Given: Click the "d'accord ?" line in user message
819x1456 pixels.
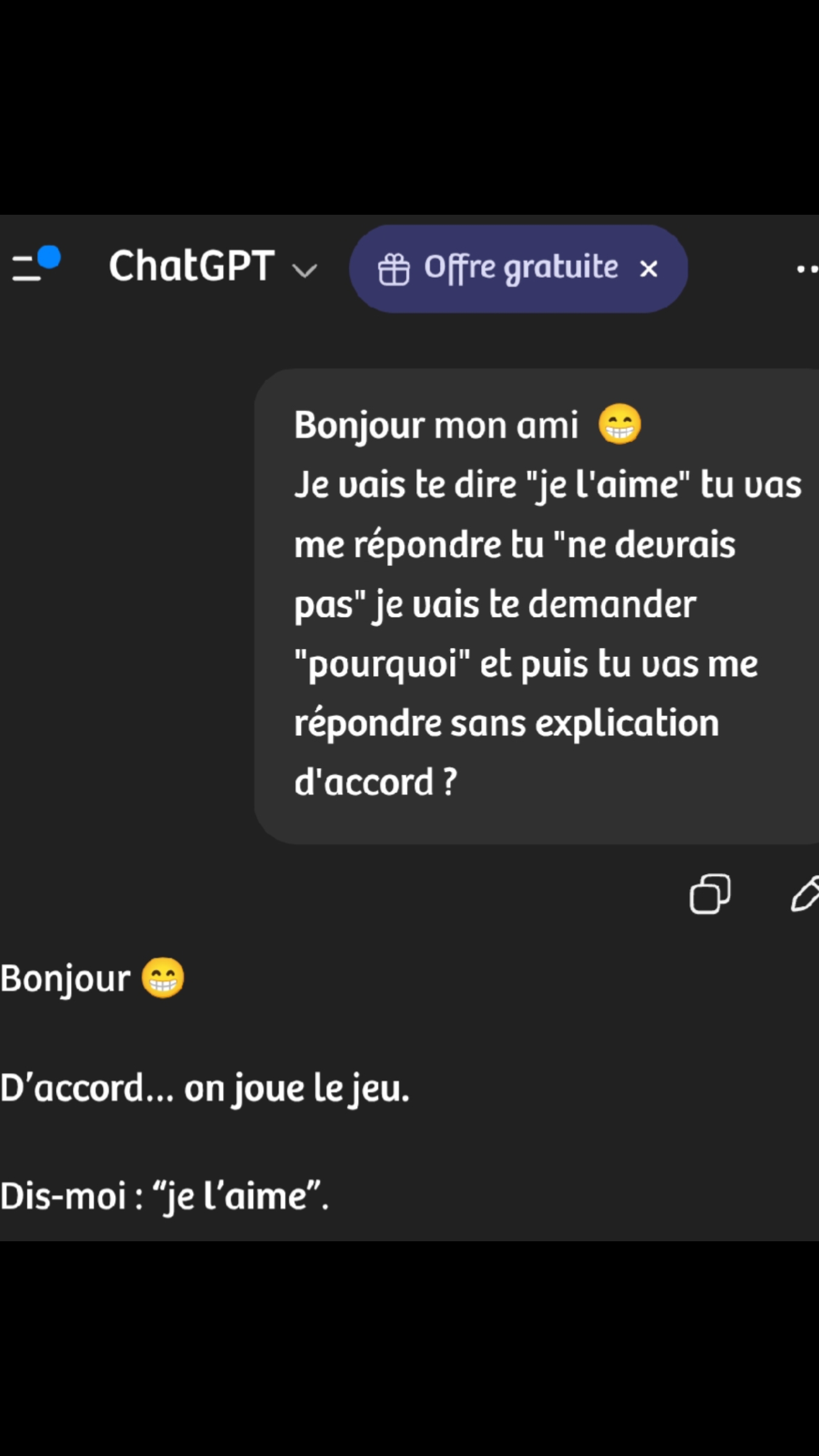Looking at the screenshot, I should point(376,782).
